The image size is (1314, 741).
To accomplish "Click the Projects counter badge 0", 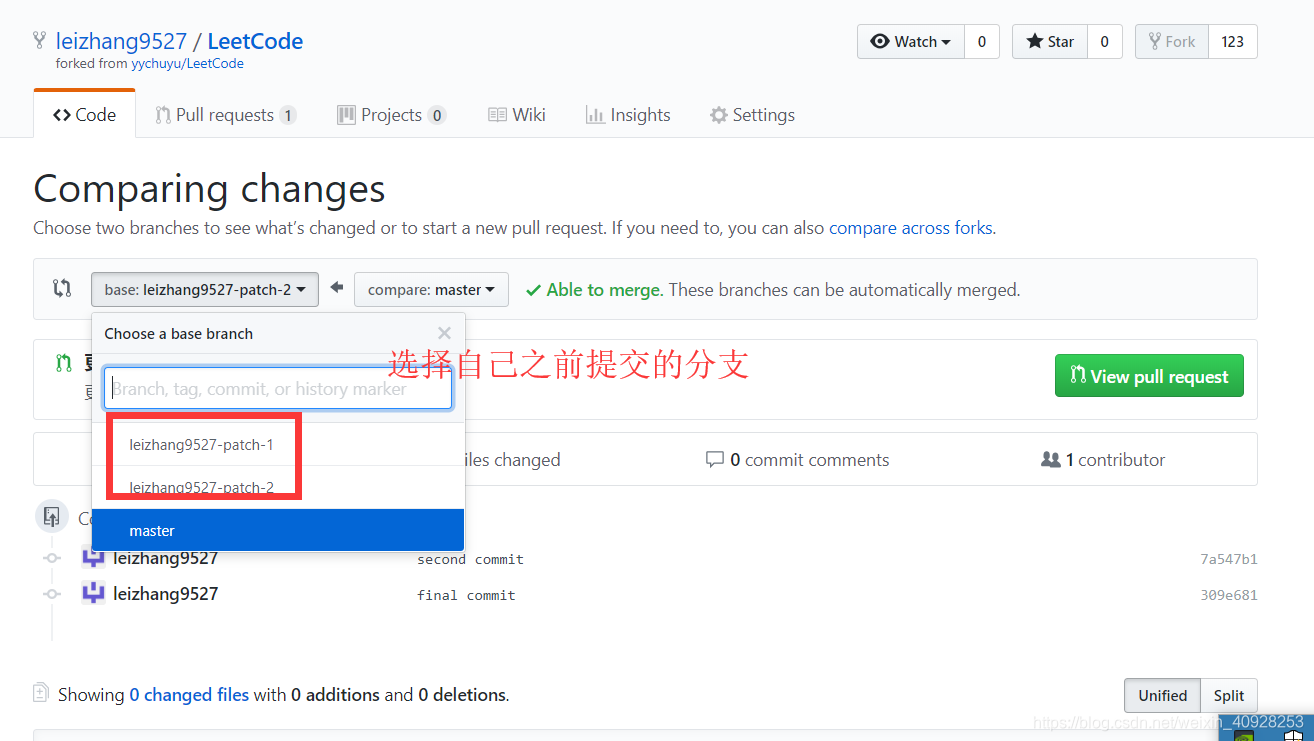I will click(437, 115).
